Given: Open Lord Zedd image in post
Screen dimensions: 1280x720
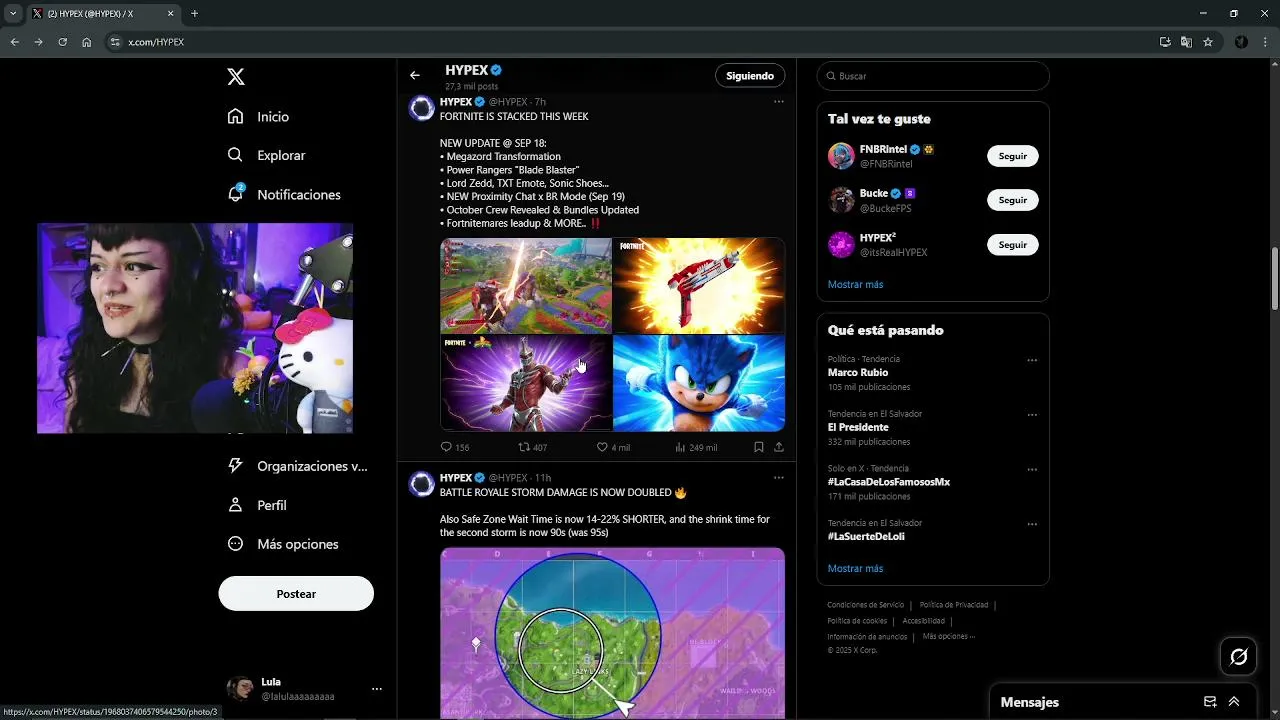Looking at the screenshot, I should tap(526, 383).
